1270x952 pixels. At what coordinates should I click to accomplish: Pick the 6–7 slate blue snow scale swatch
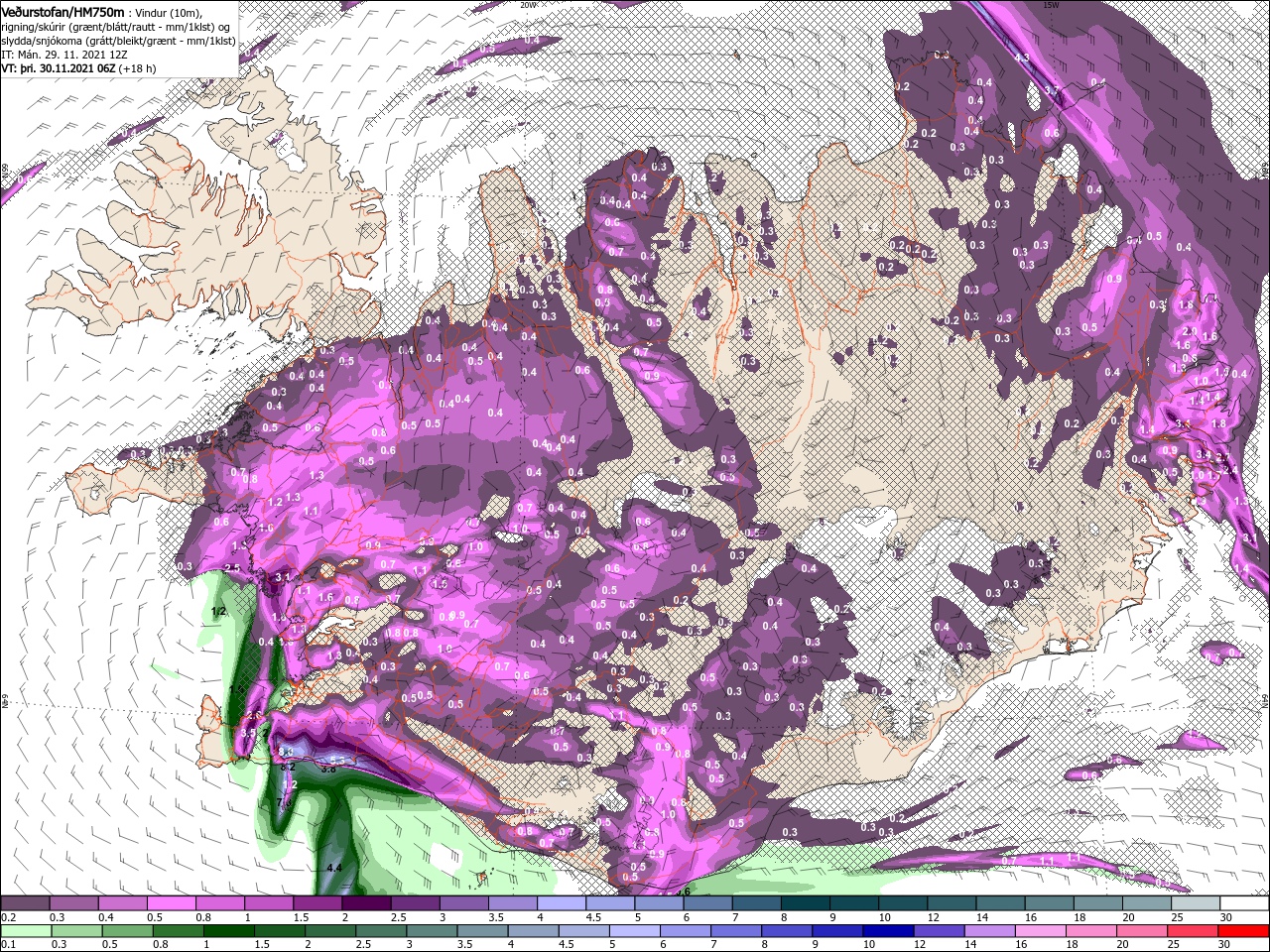(707, 903)
